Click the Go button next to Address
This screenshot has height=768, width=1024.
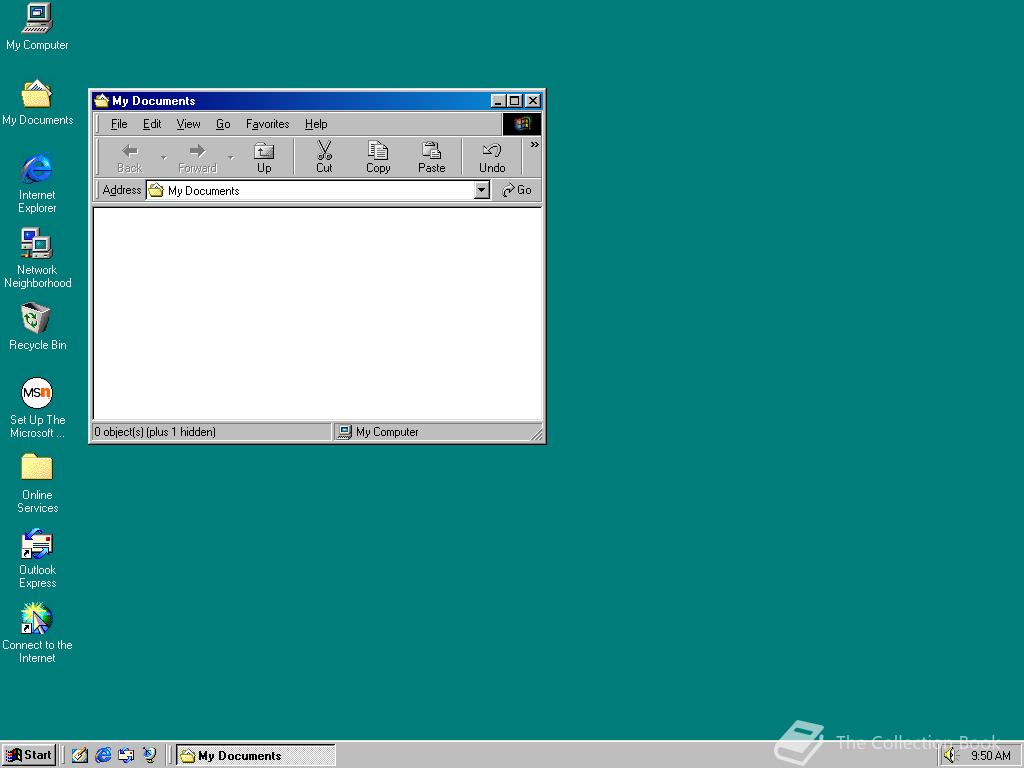(517, 190)
